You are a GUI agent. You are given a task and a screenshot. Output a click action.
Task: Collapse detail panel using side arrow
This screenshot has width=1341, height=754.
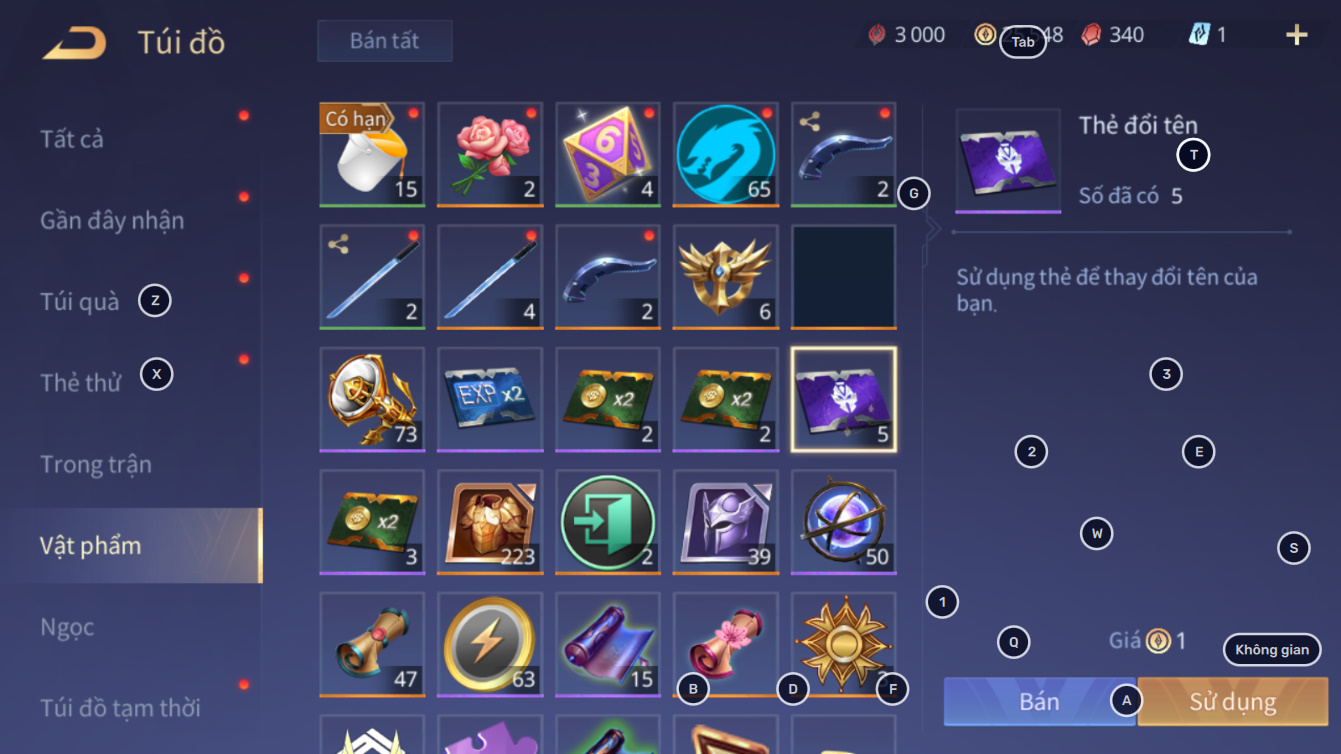[x=933, y=229]
